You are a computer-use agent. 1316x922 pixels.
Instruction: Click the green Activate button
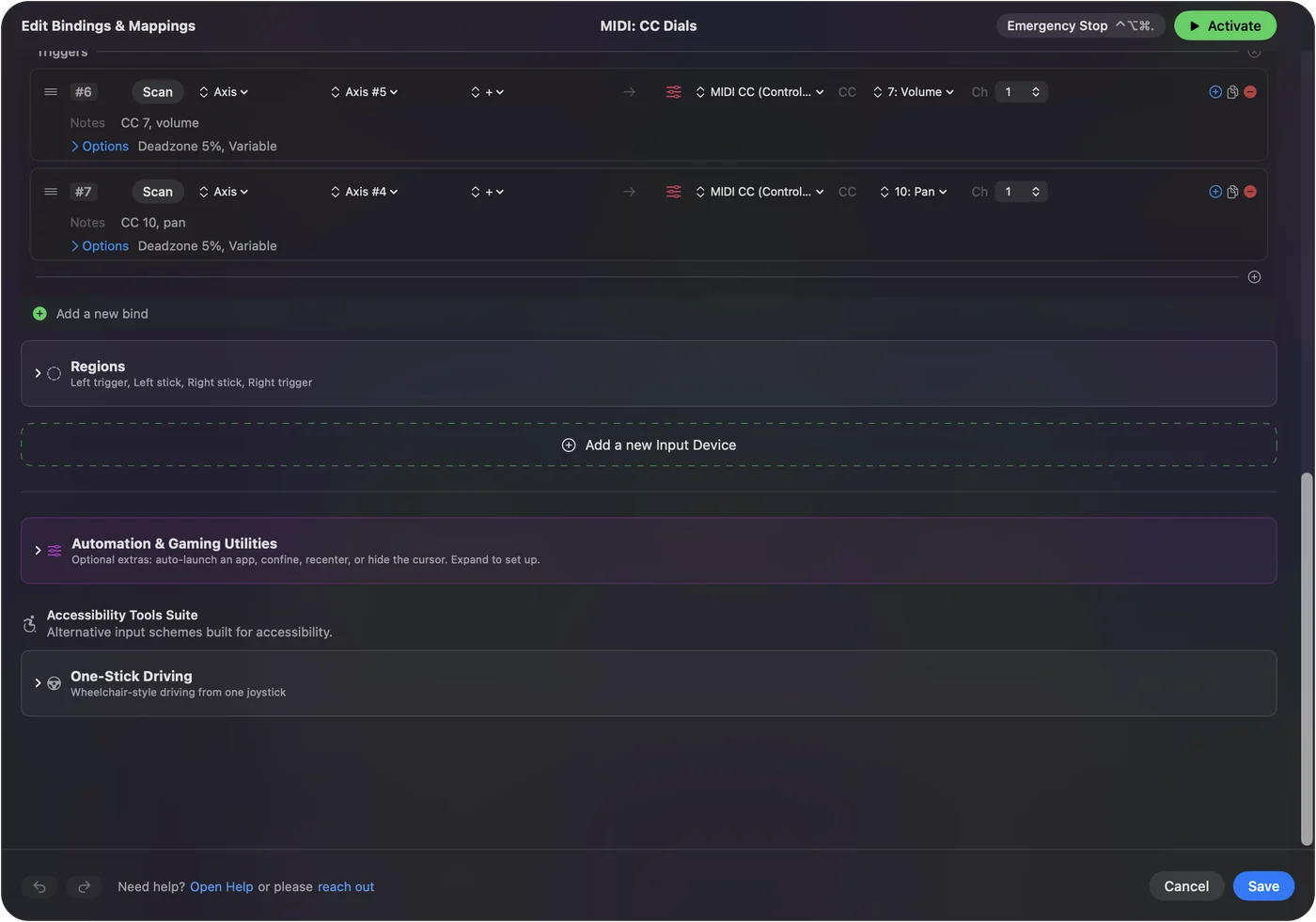coord(1226,25)
